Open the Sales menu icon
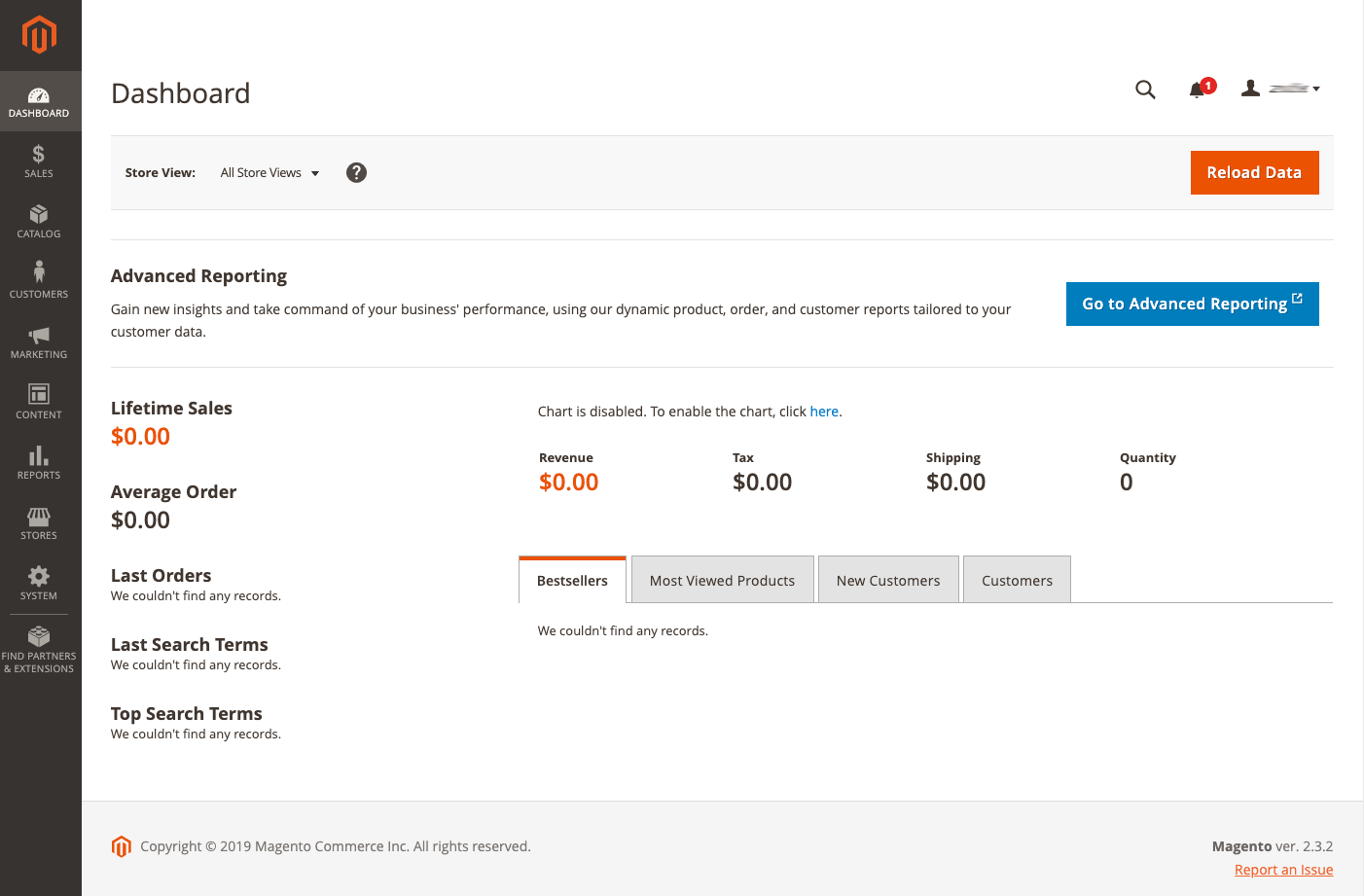The image size is (1364, 896). (39, 154)
